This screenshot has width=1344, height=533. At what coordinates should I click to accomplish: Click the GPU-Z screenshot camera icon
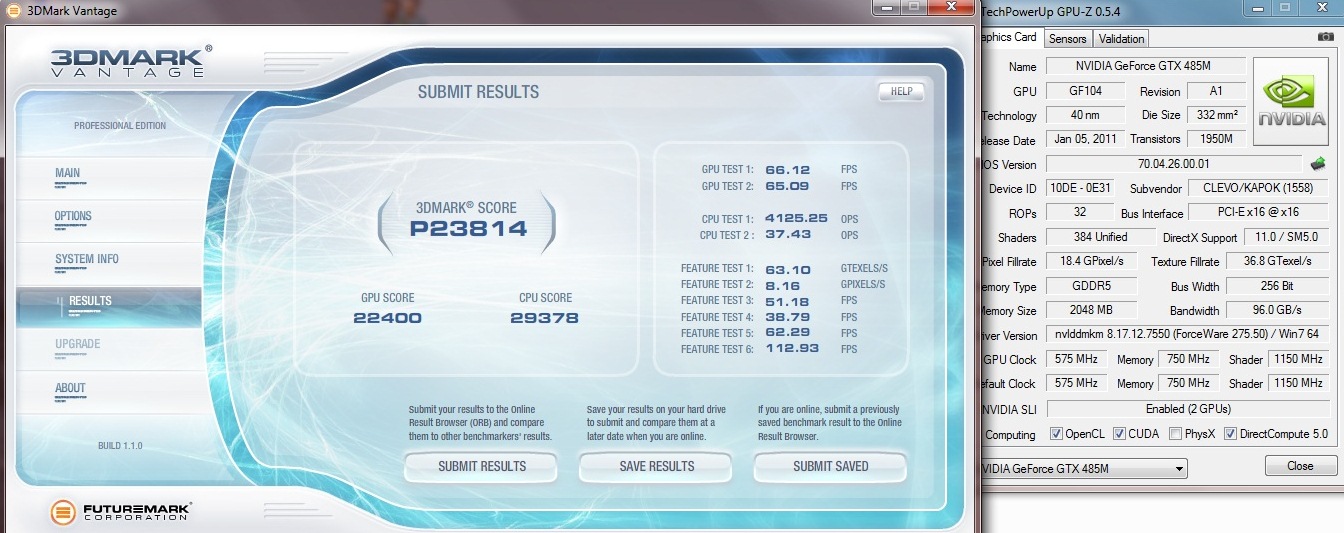(1325, 37)
